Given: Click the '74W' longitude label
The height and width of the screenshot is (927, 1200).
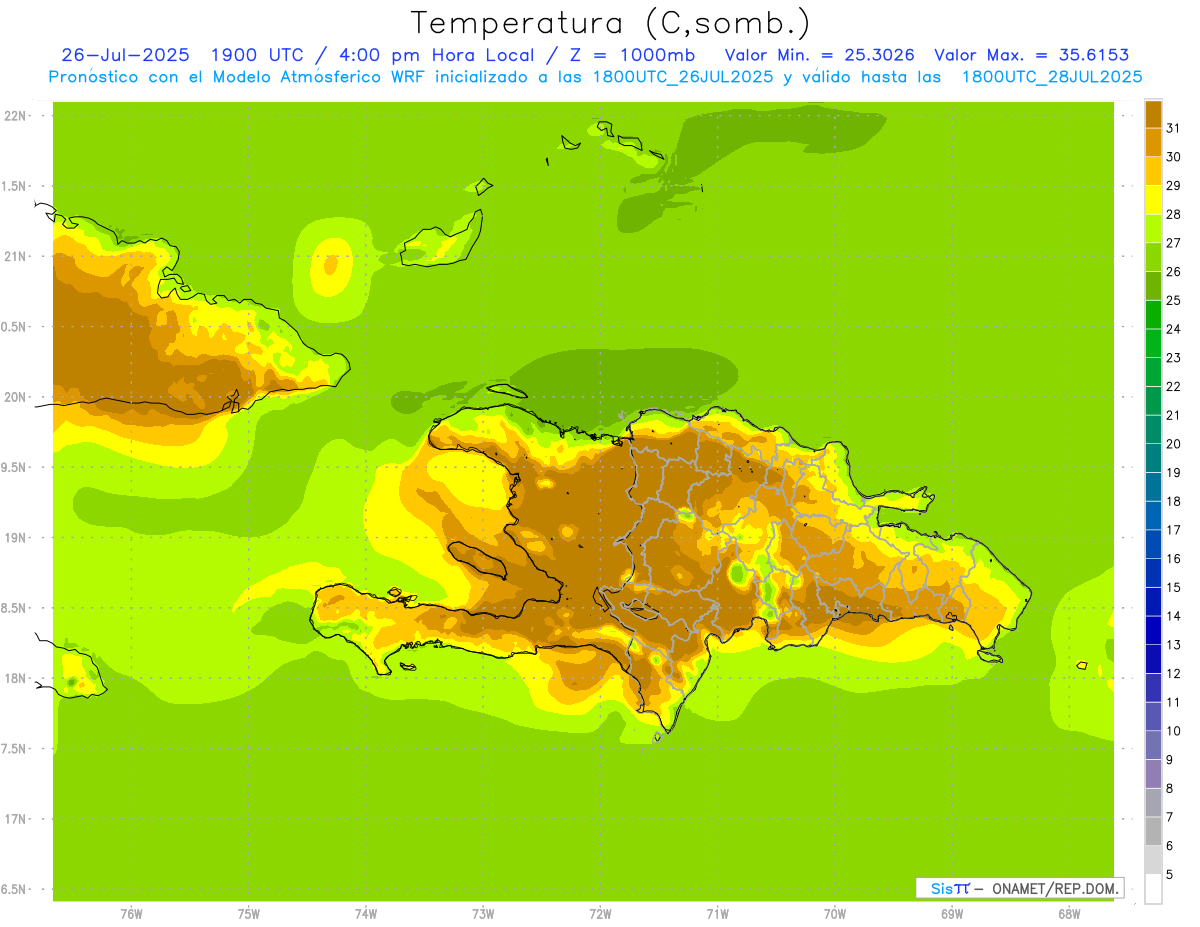Looking at the screenshot, I should [x=366, y=914].
